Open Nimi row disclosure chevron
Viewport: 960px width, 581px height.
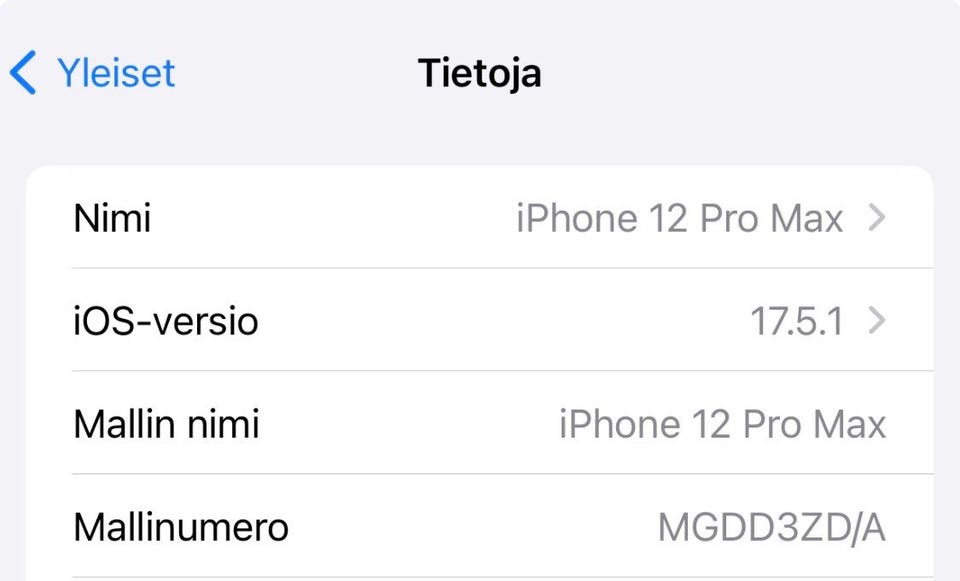tap(877, 218)
